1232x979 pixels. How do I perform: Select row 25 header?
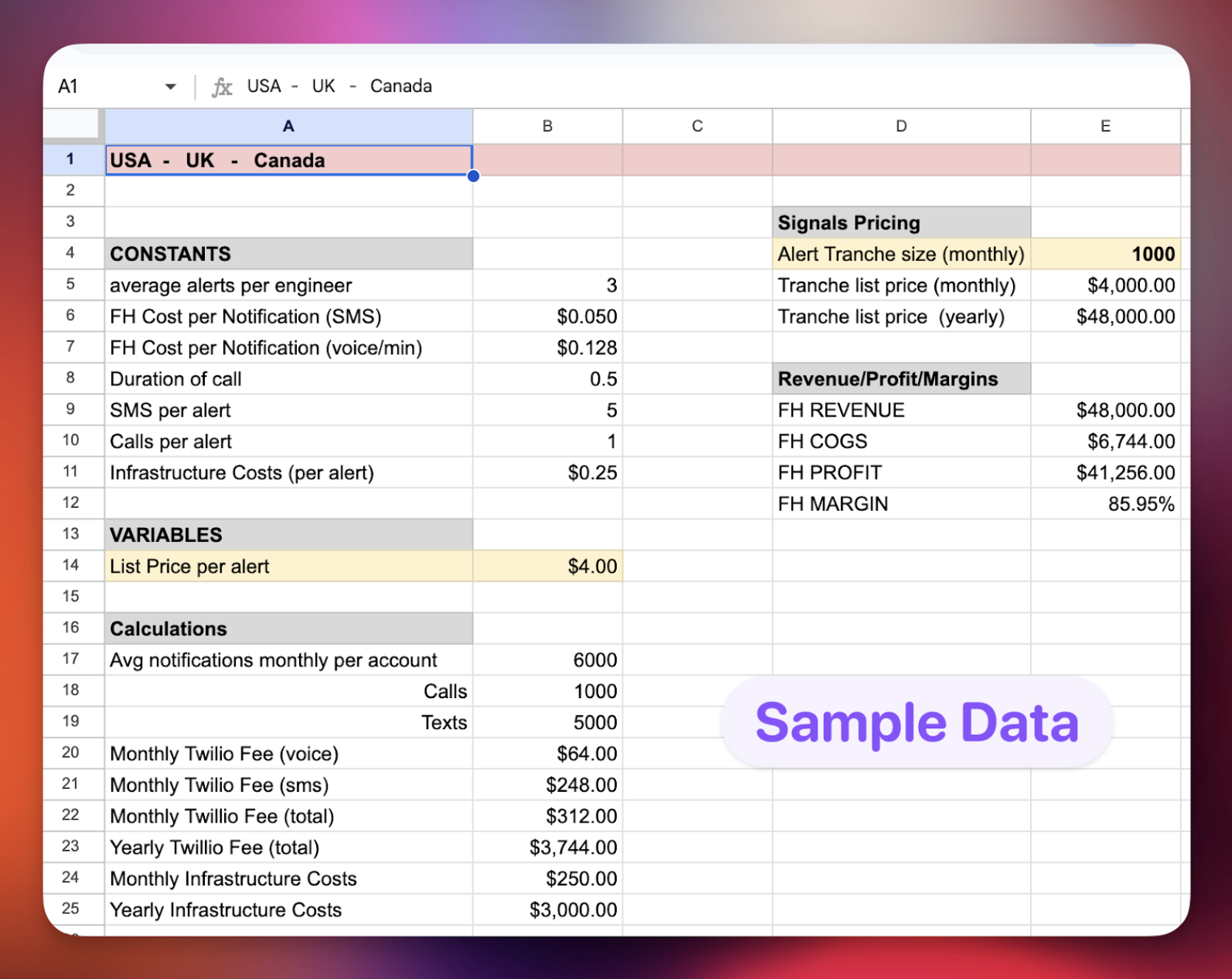click(x=71, y=908)
